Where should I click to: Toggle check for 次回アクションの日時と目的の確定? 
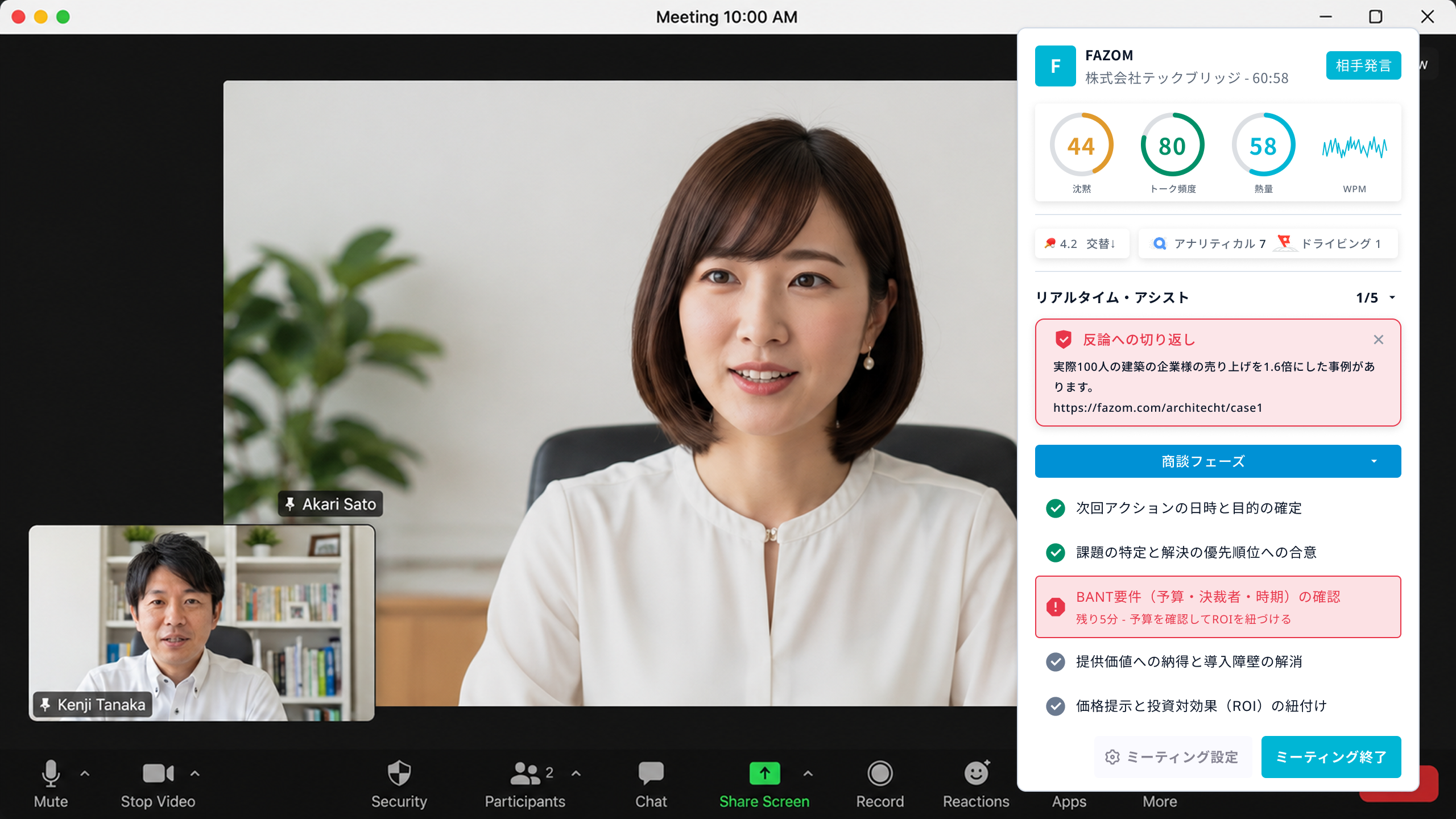pyautogui.click(x=1056, y=508)
